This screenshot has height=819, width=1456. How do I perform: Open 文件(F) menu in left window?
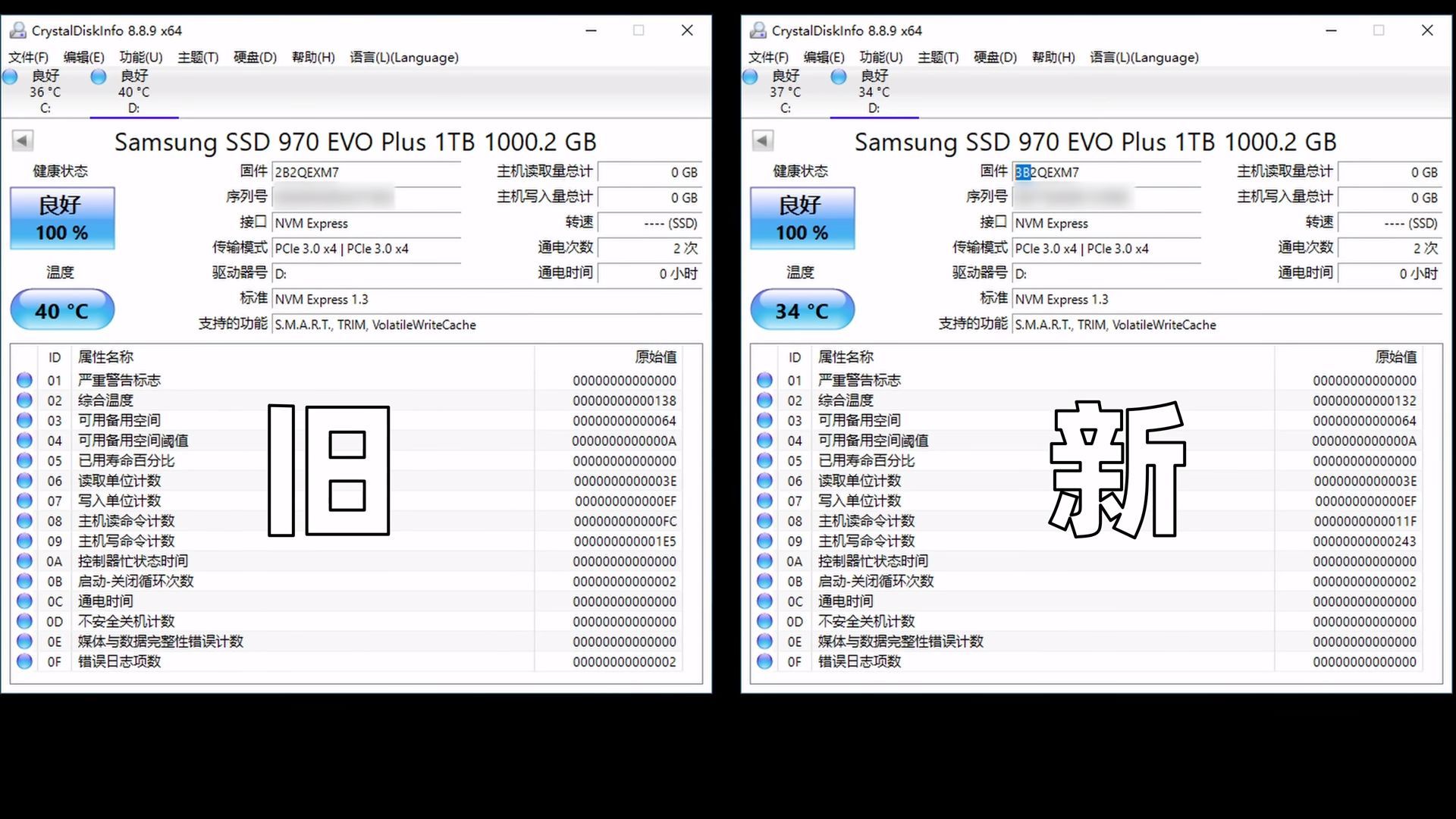click(28, 57)
